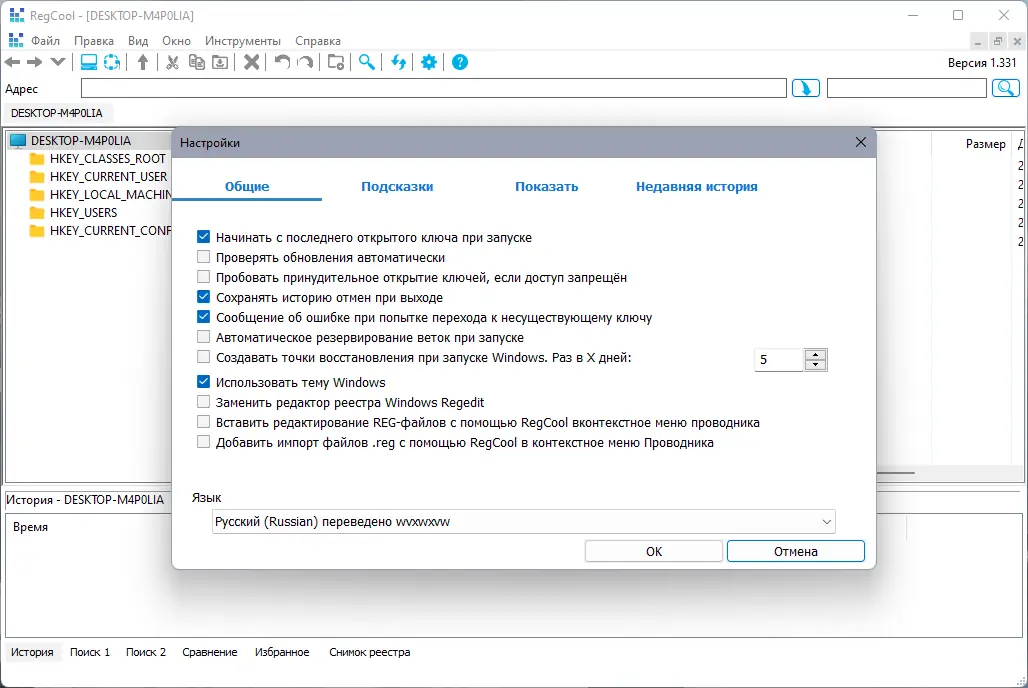
Task: Click the scissors cut icon
Action: 172,62
